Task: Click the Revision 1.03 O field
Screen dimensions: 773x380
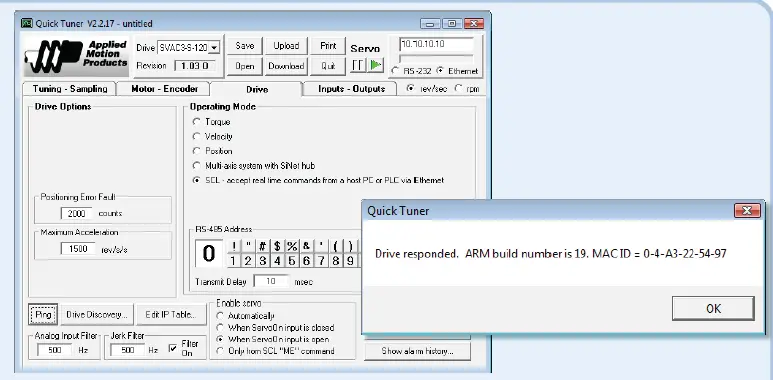Action: [x=195, y=66]
